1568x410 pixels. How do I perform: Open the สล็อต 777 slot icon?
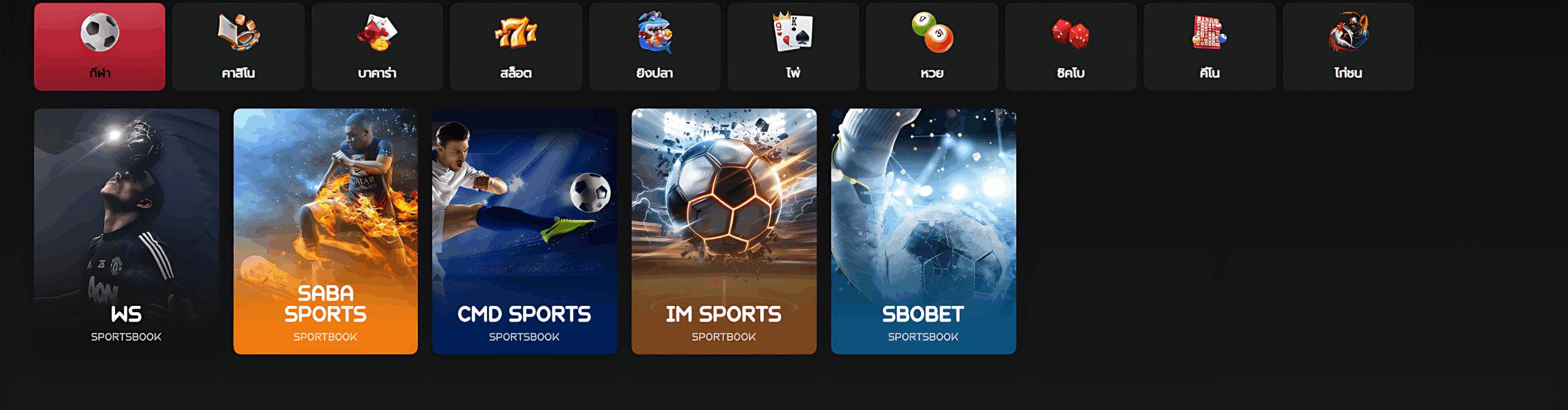(516, 32)
